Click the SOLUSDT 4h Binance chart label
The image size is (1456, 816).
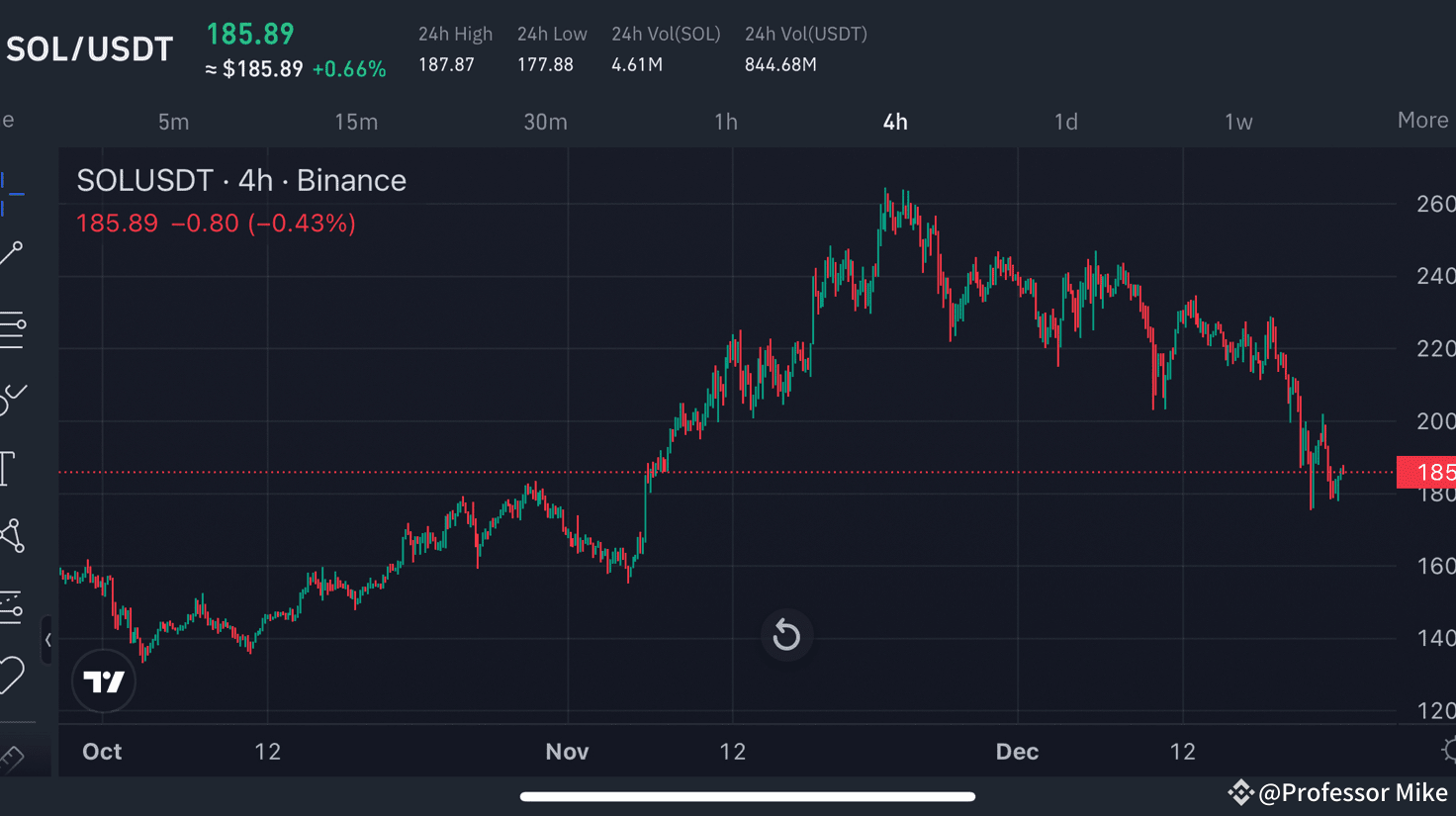click(241, 180)
